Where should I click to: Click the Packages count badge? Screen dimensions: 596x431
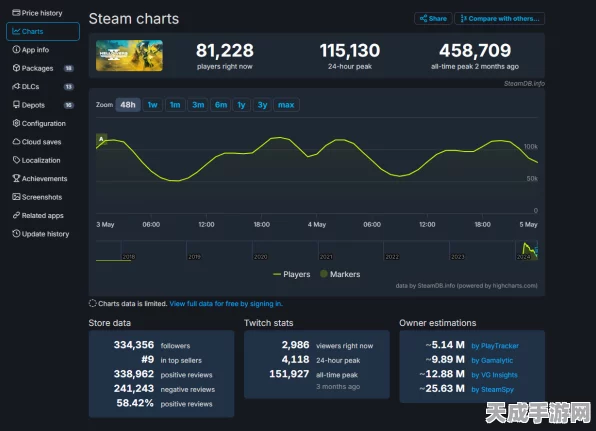click(x=68, y=68)
